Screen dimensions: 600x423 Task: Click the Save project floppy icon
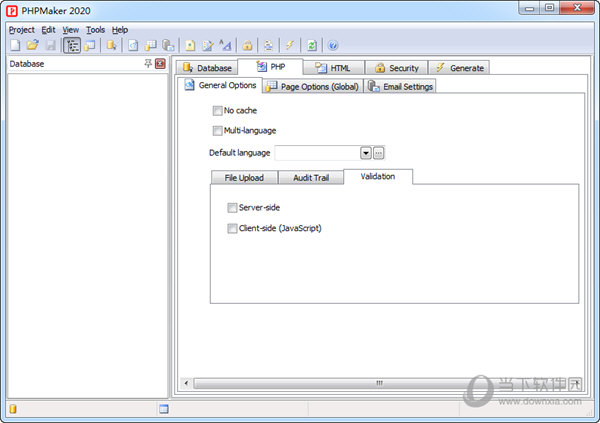51,45
